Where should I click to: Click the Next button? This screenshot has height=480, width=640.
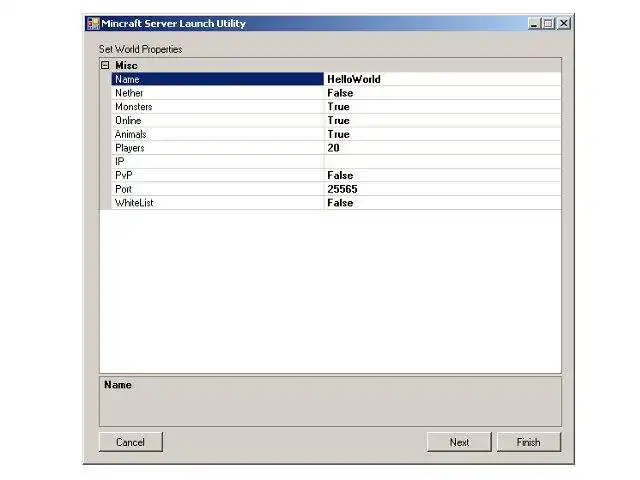click(x=459, y=442)
